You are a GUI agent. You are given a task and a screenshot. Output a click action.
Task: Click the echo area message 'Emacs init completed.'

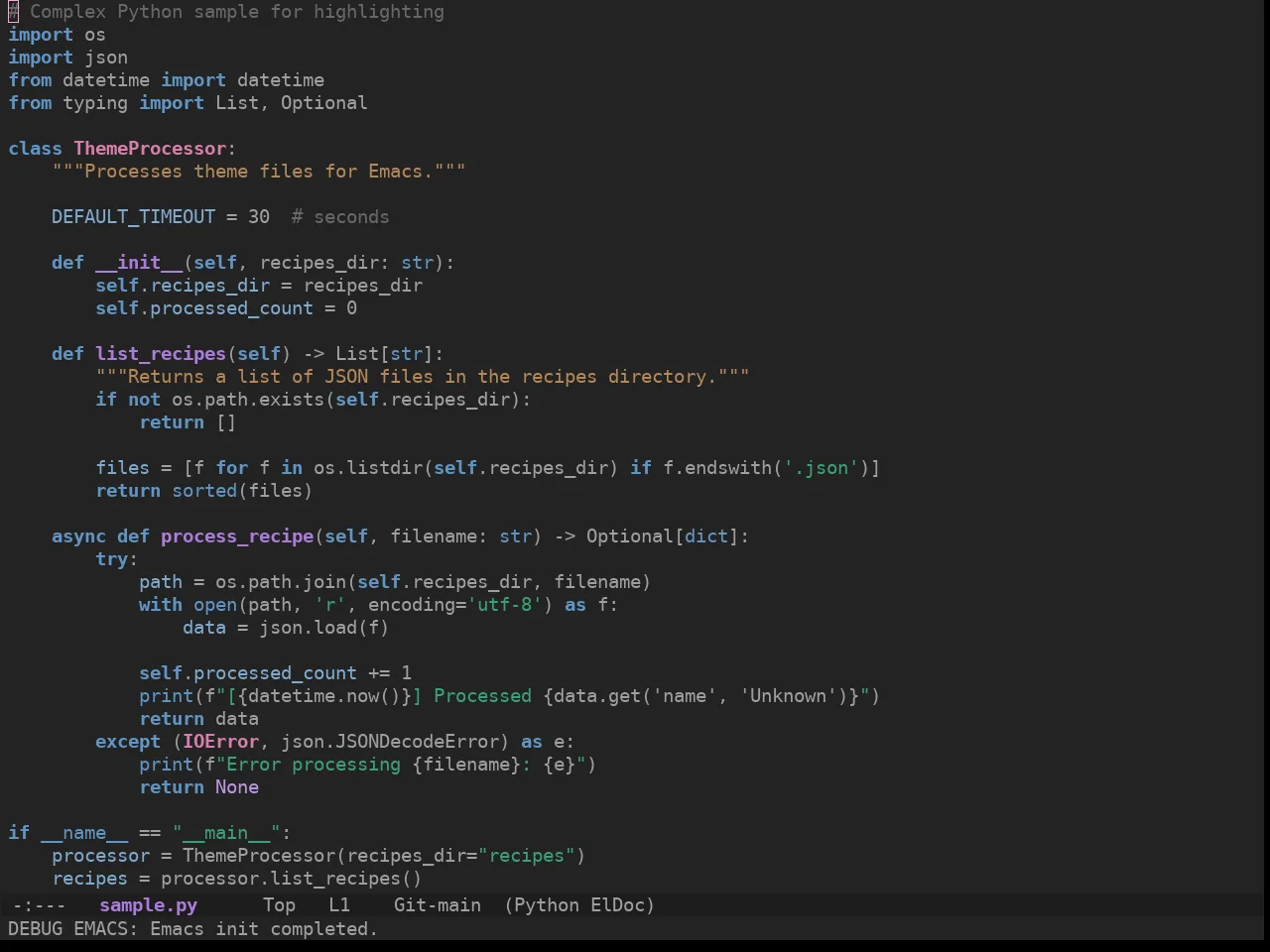tap(264, 929)
